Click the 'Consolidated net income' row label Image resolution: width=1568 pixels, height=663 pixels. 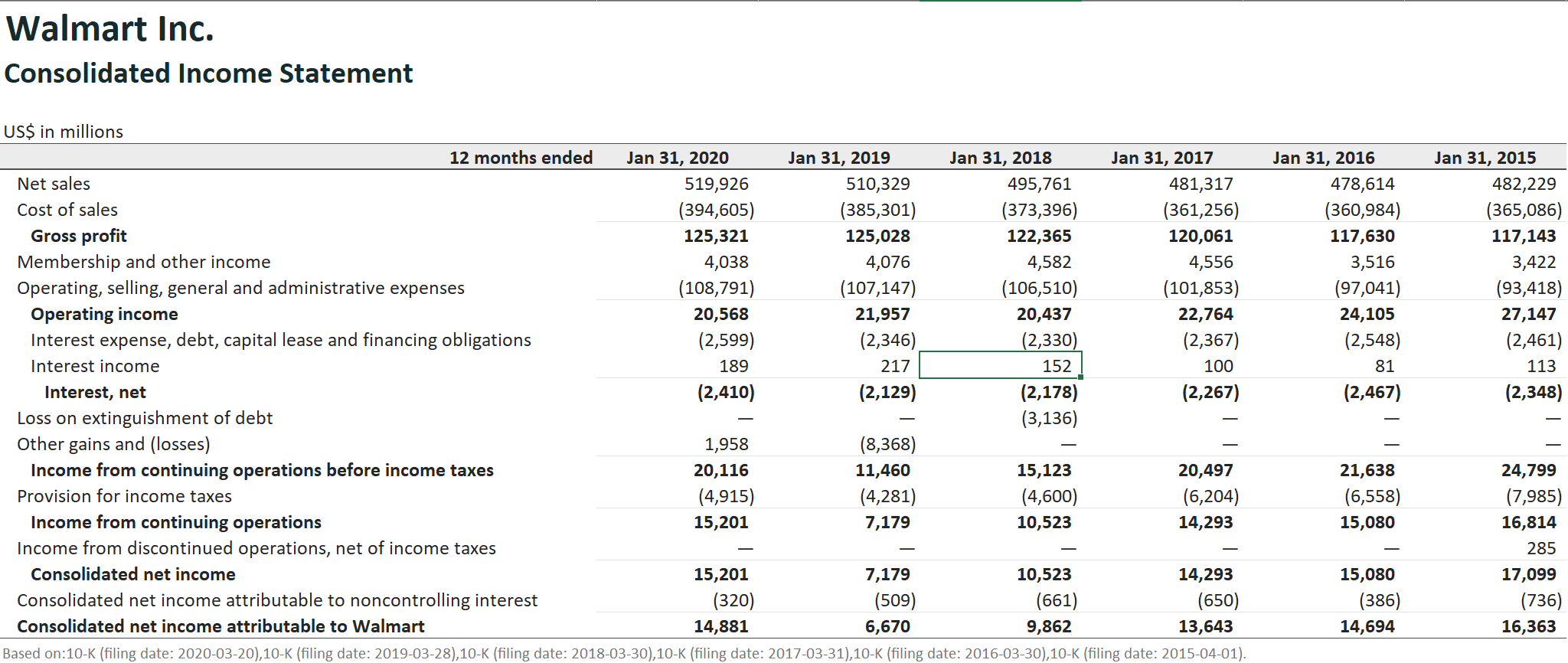coord(133,574)
